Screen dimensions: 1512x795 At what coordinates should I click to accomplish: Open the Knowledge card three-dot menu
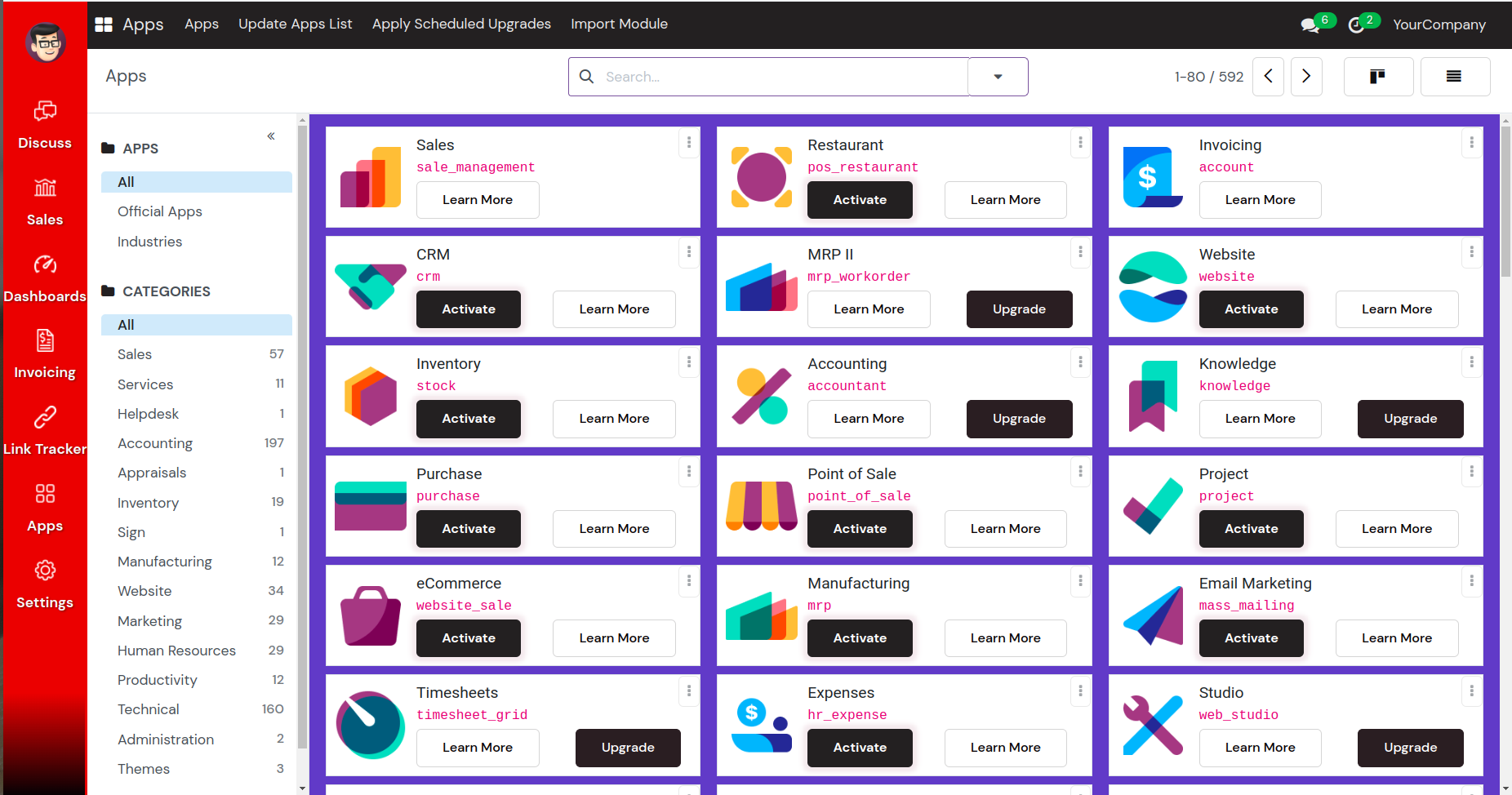(1471, 361)
